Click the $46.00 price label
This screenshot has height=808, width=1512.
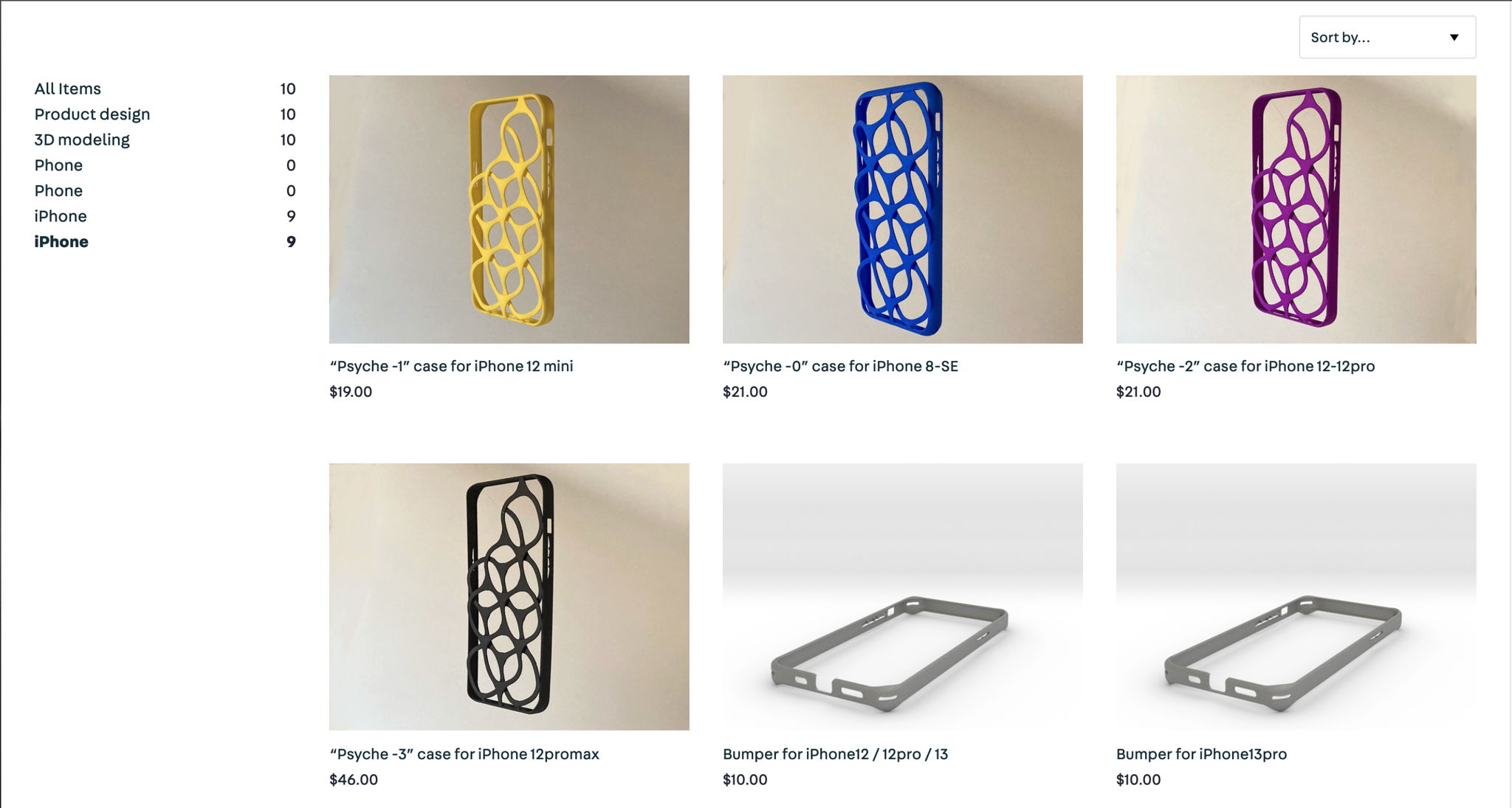(354, 780)
